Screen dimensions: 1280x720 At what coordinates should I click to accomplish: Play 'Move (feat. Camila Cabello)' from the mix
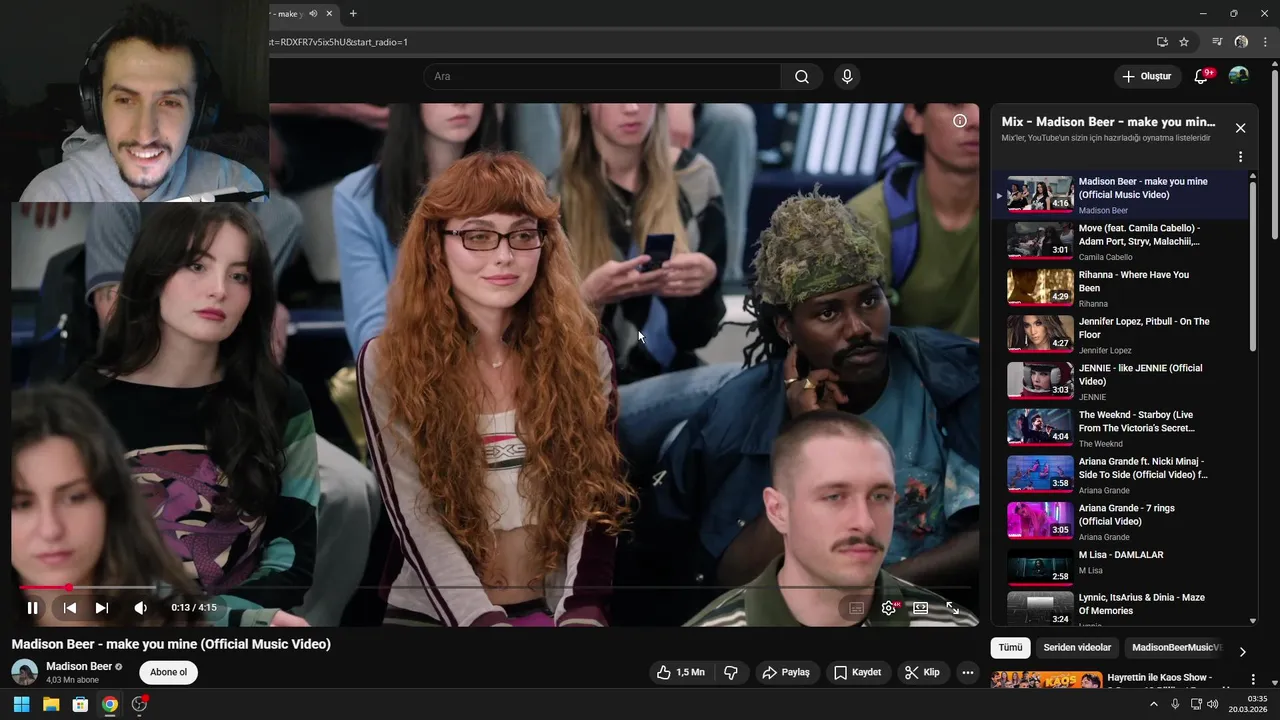click(x=1122, y=242)
